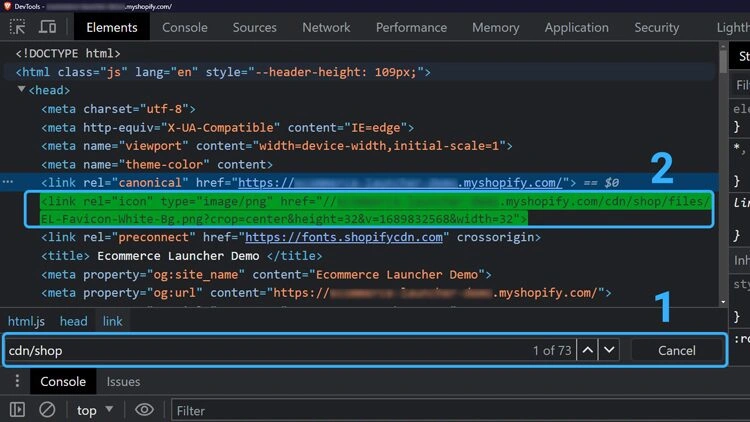Go to previous search result arrow
Screen dimensions: 750x422
point(586,350)
